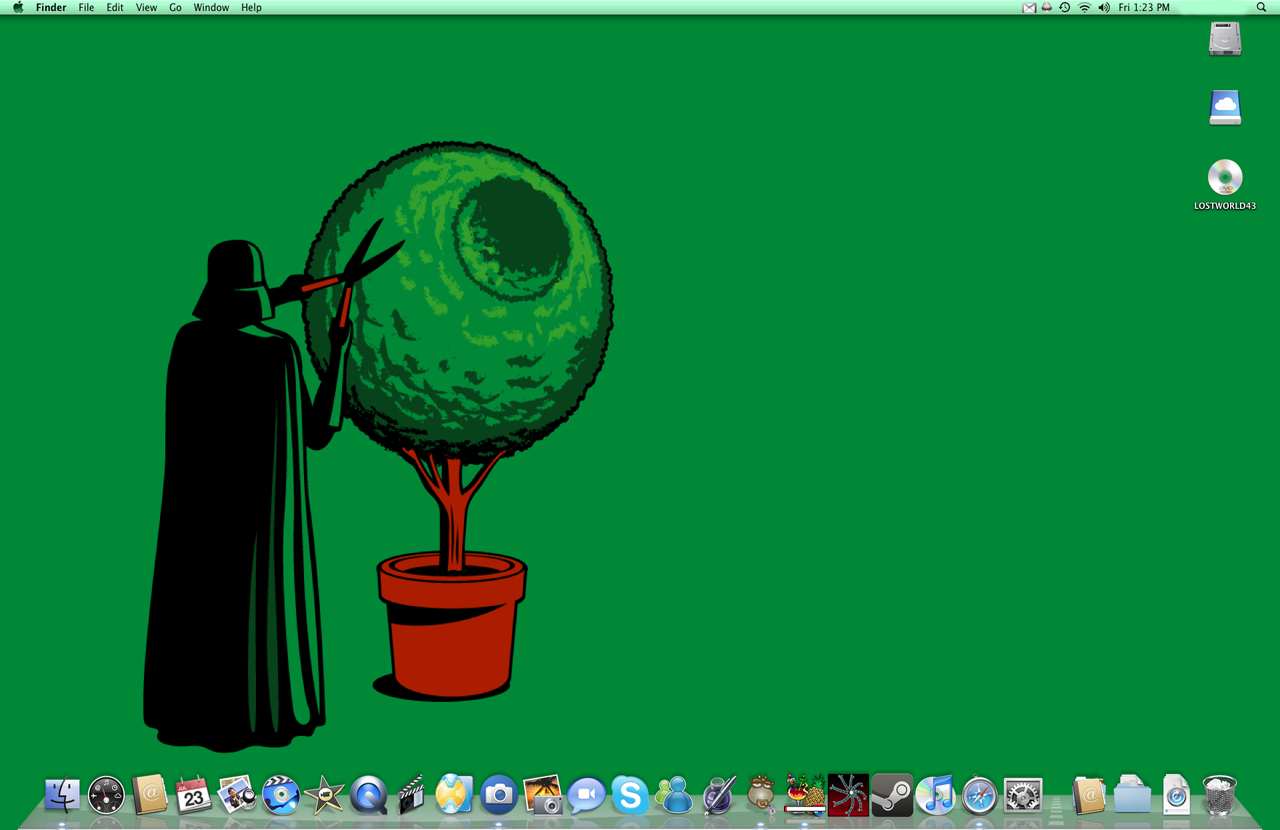Open Spotlight search magnifier
The image size is (1280, 830).
coord(1262,7)
